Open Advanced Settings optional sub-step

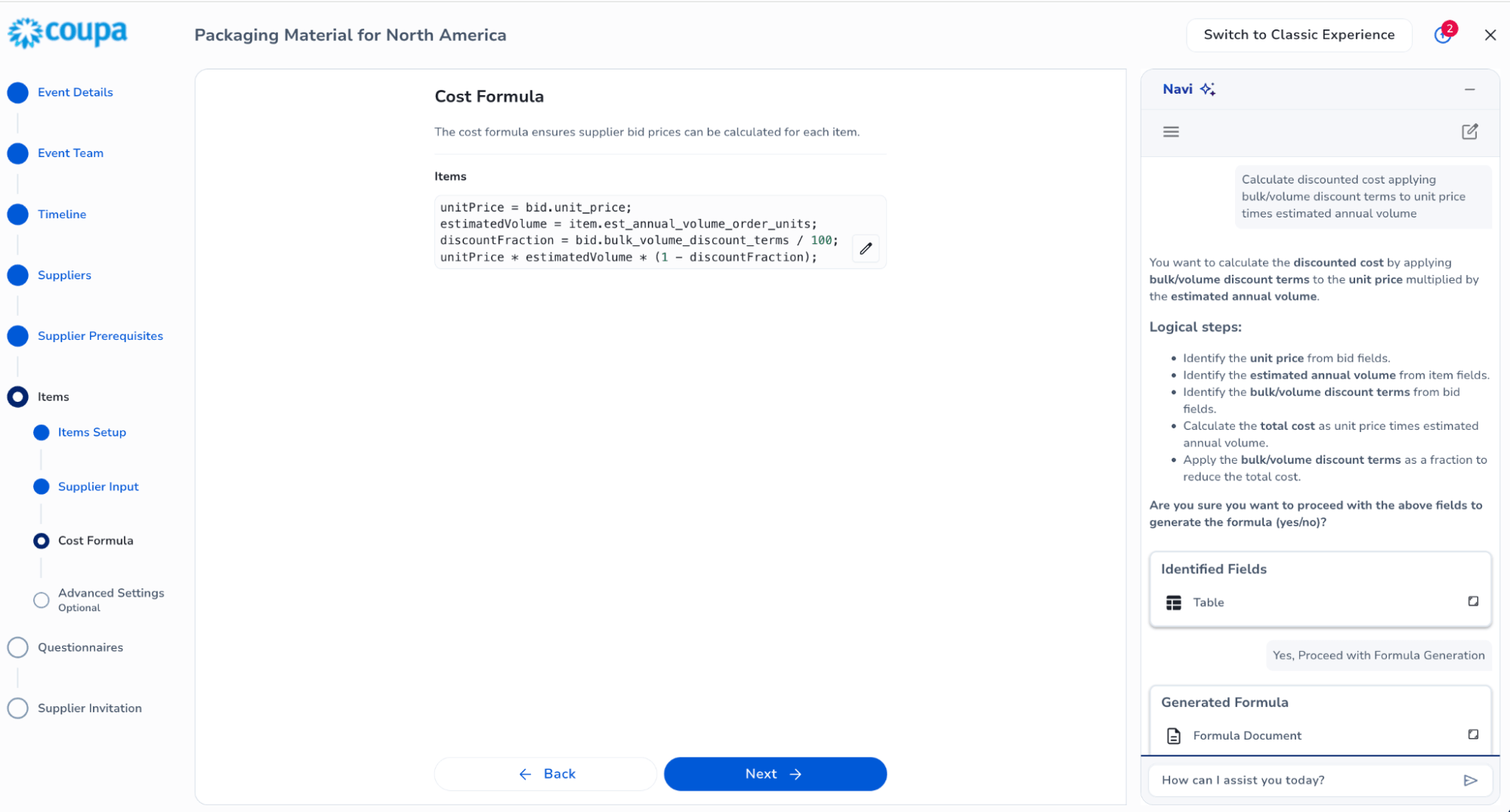tap(110, 600)
